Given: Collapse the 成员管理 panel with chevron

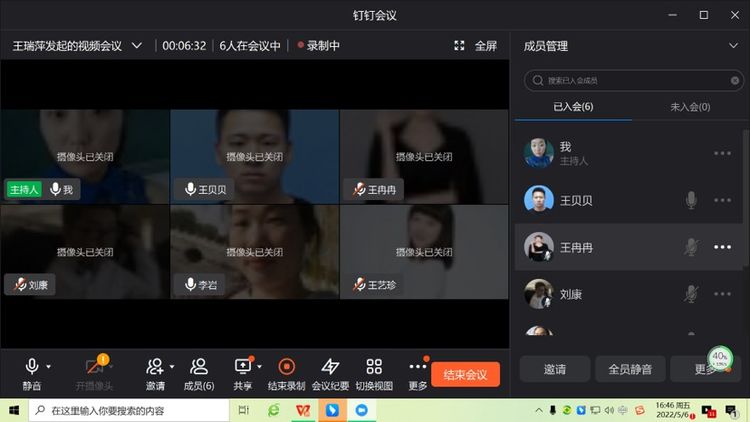Looking at the screenshot, I should tap(733, 46).
